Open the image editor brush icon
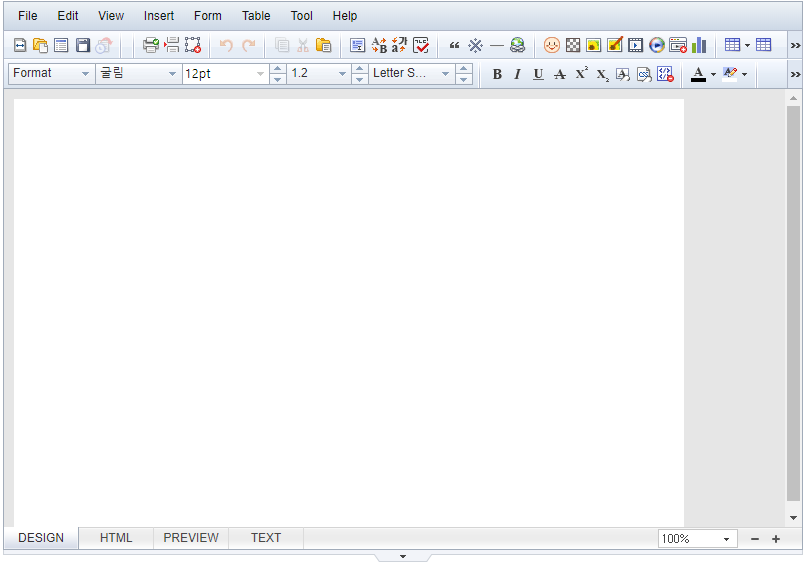804x563 pixels. coord(615,45)
